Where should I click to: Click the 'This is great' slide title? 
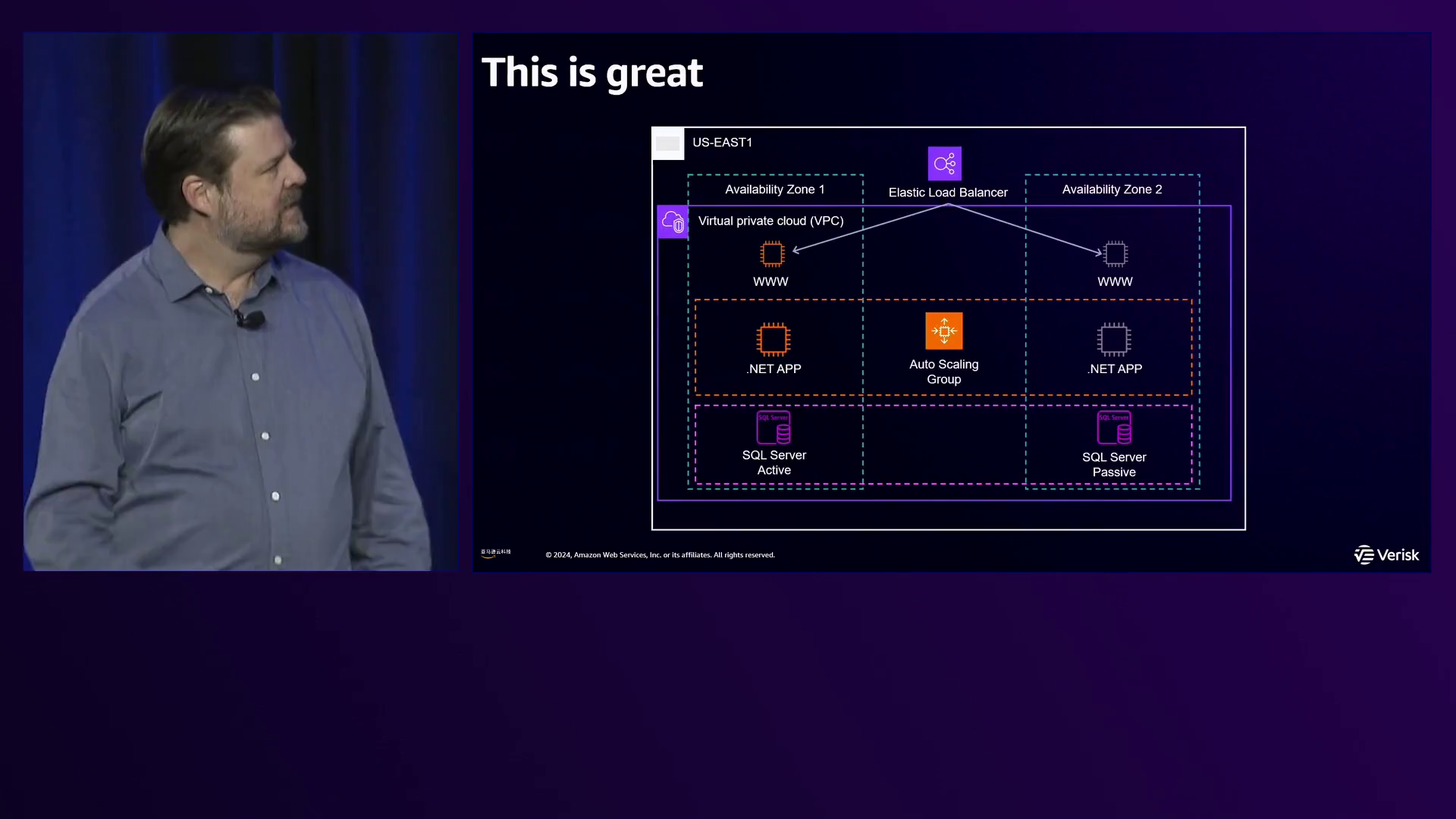pyautogui.click(x=591, y=73)
